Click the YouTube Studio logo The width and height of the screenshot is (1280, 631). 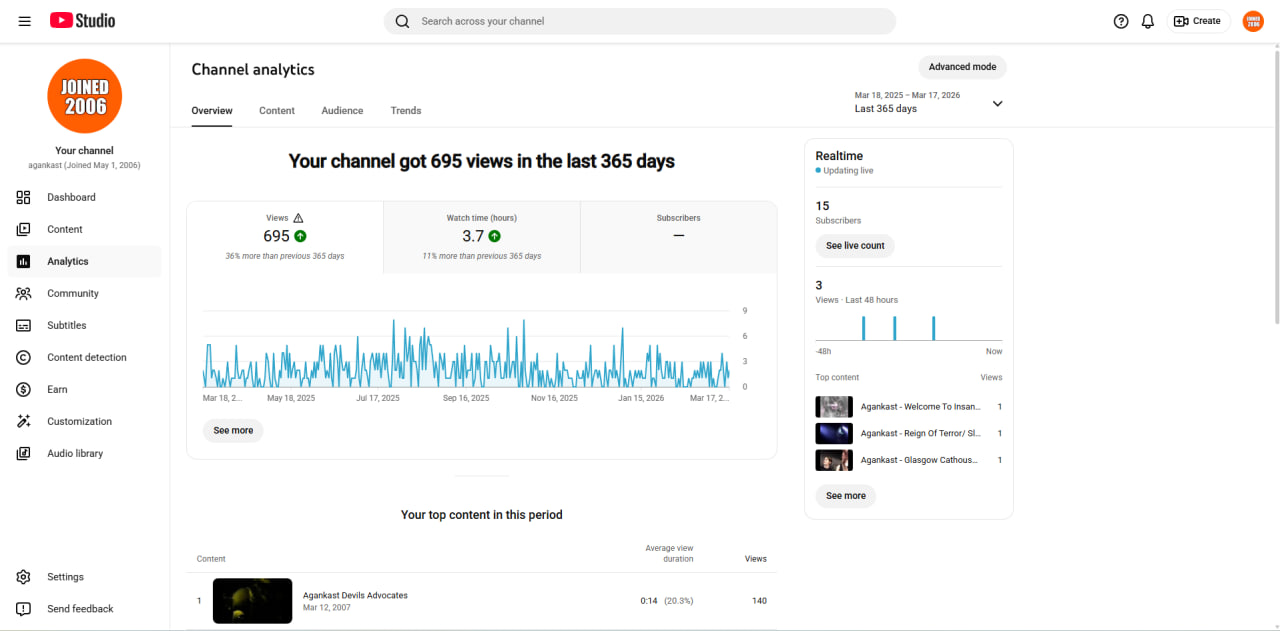82,21
